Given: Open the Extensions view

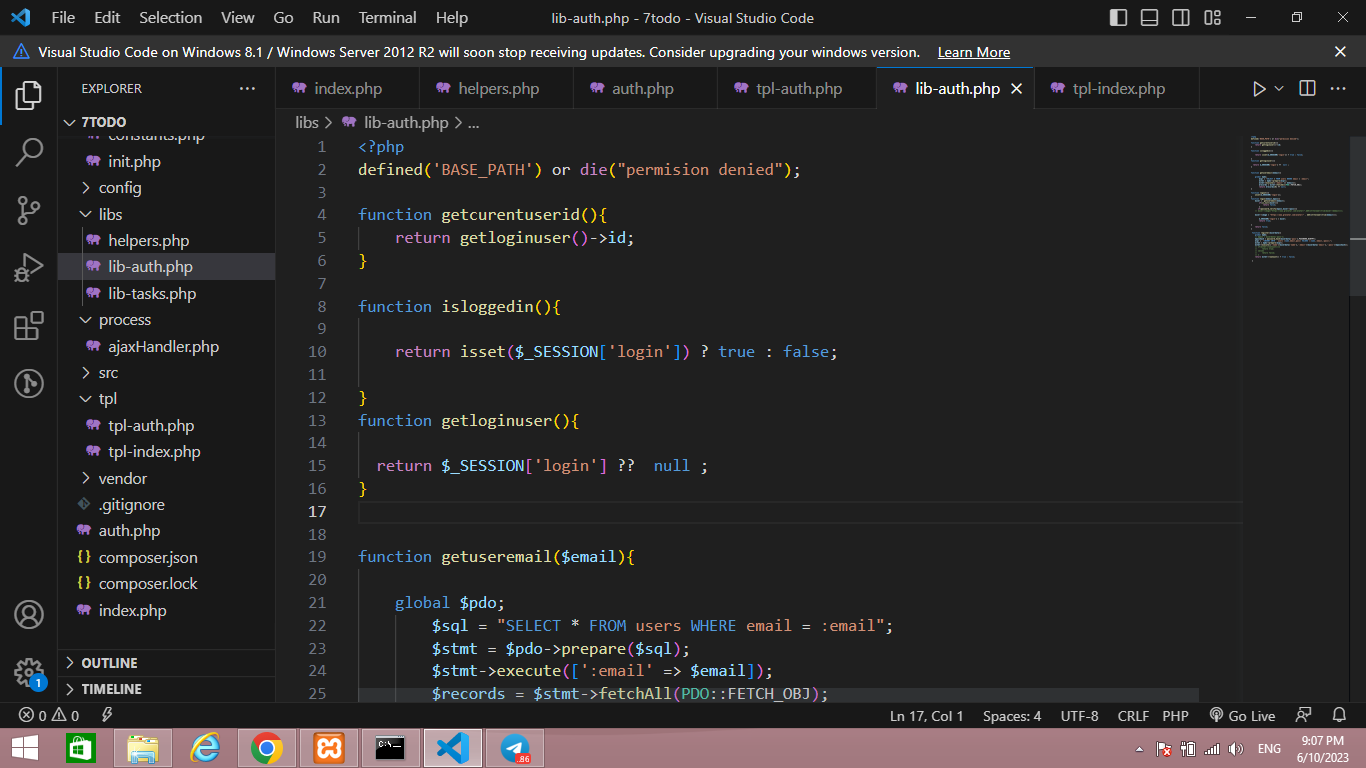Looking at the screenshot, I should [28, 326].
